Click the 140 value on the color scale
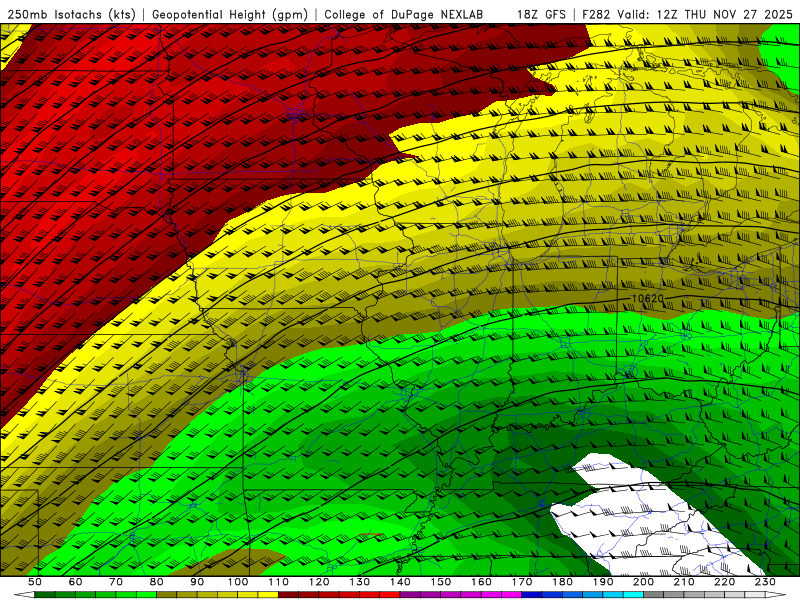 coord(400,582)
